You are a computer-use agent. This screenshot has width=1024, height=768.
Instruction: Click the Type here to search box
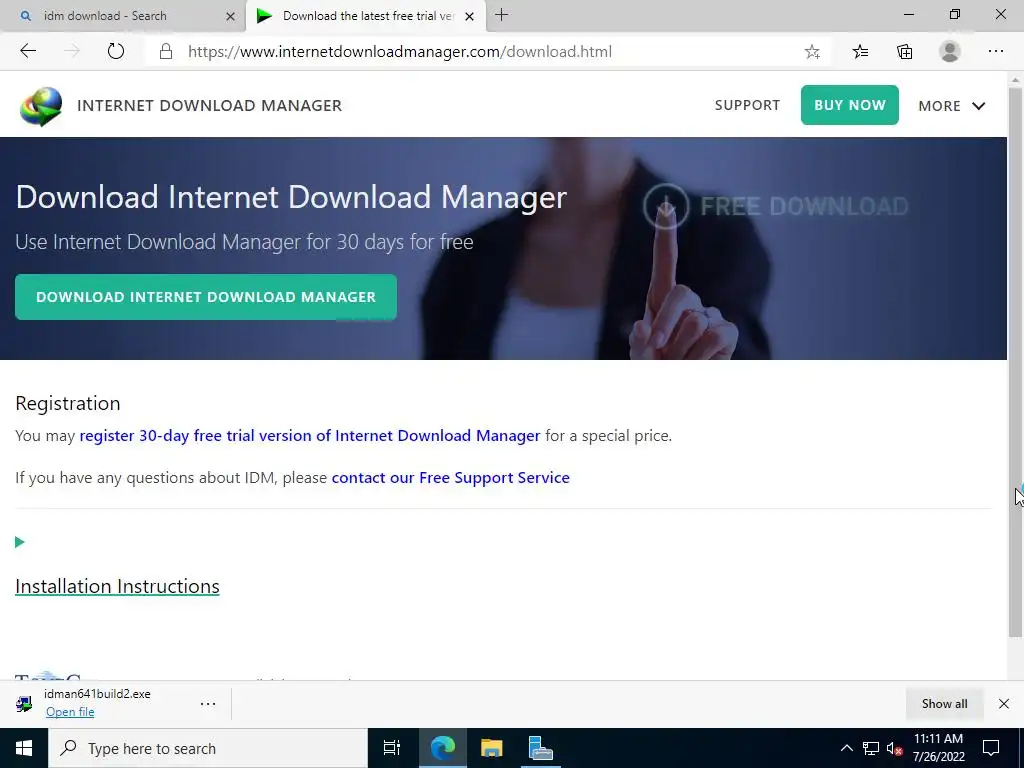coord(208,748)
